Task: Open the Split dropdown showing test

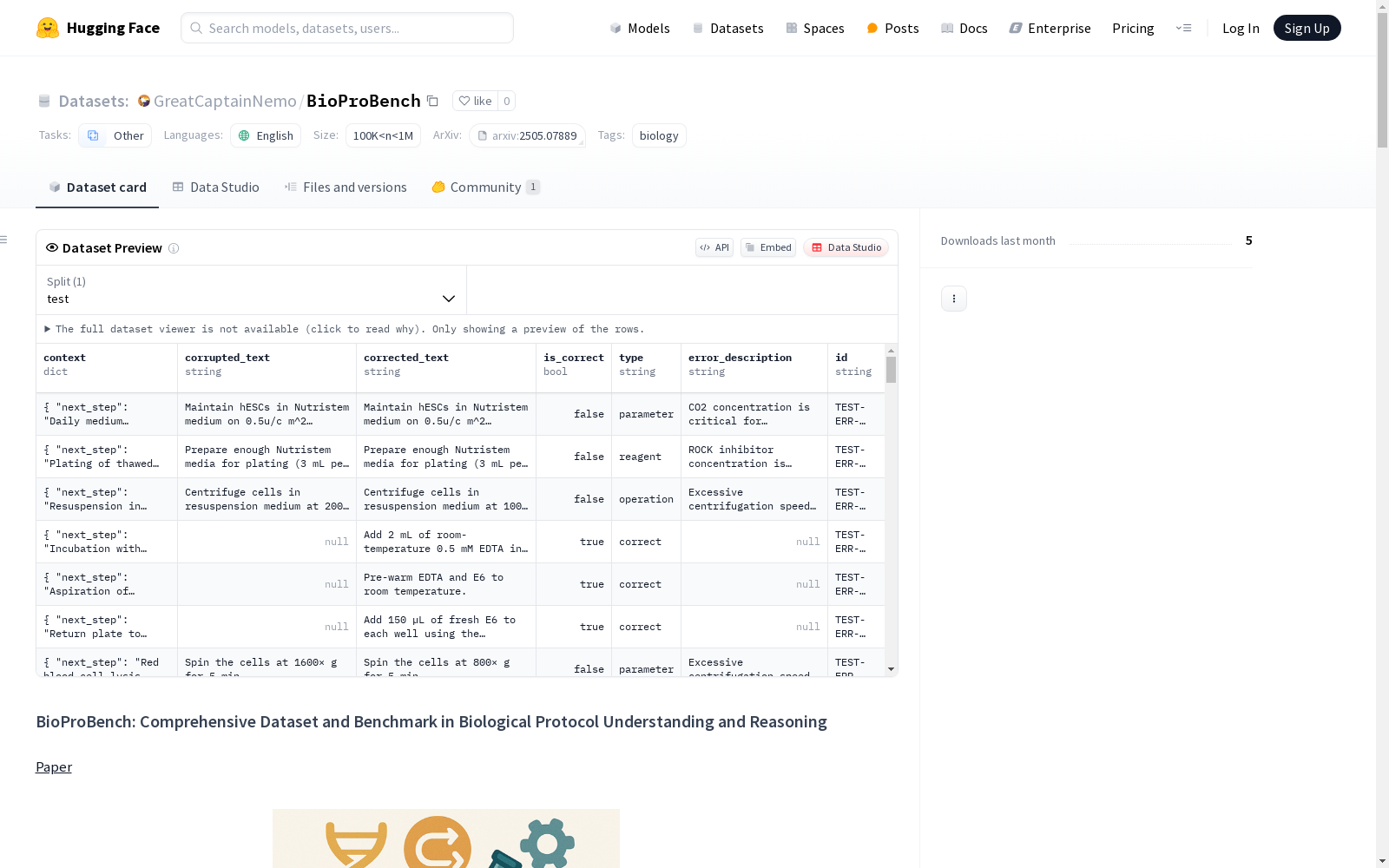Action: click(252, 290)
